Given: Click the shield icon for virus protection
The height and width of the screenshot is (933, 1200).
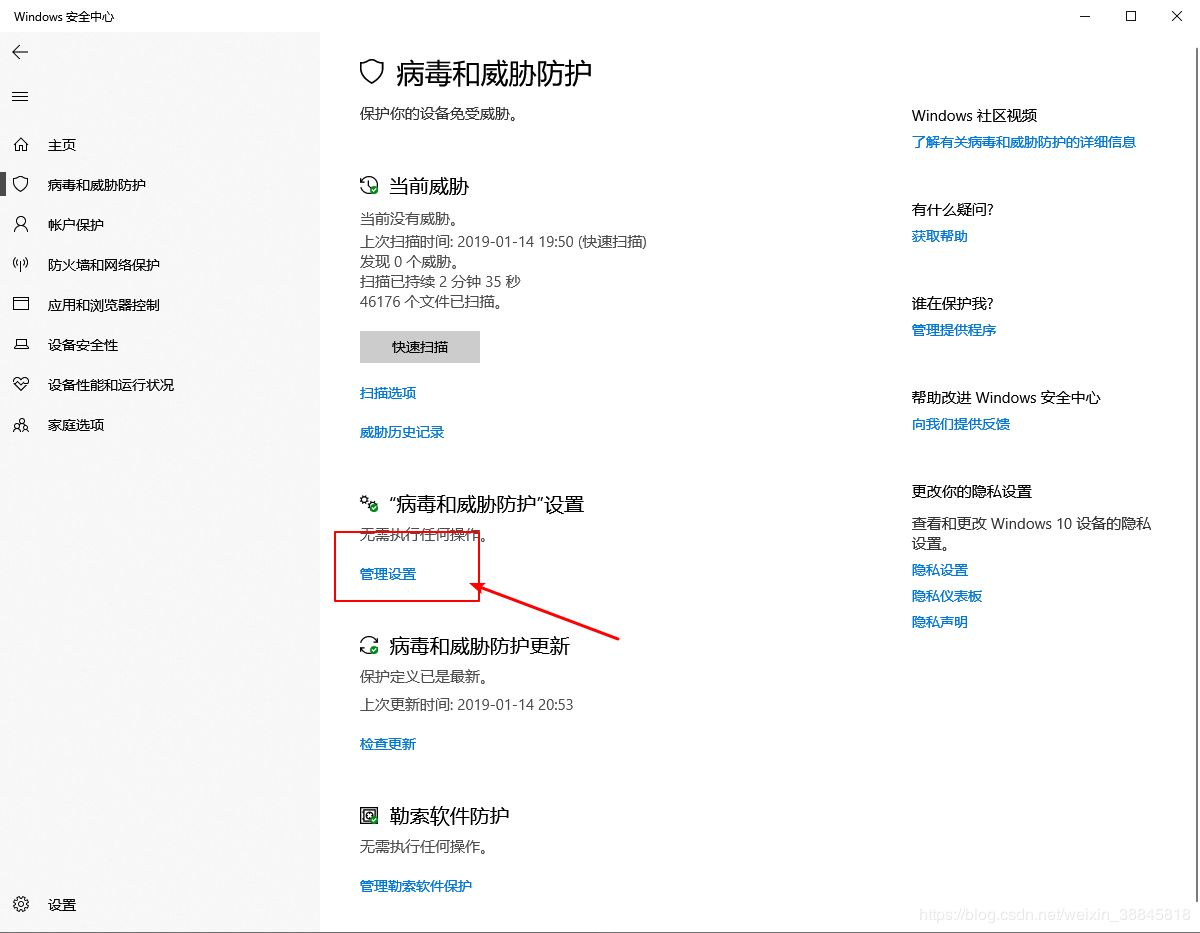Looking at the screenshot, I should (21, 185).
